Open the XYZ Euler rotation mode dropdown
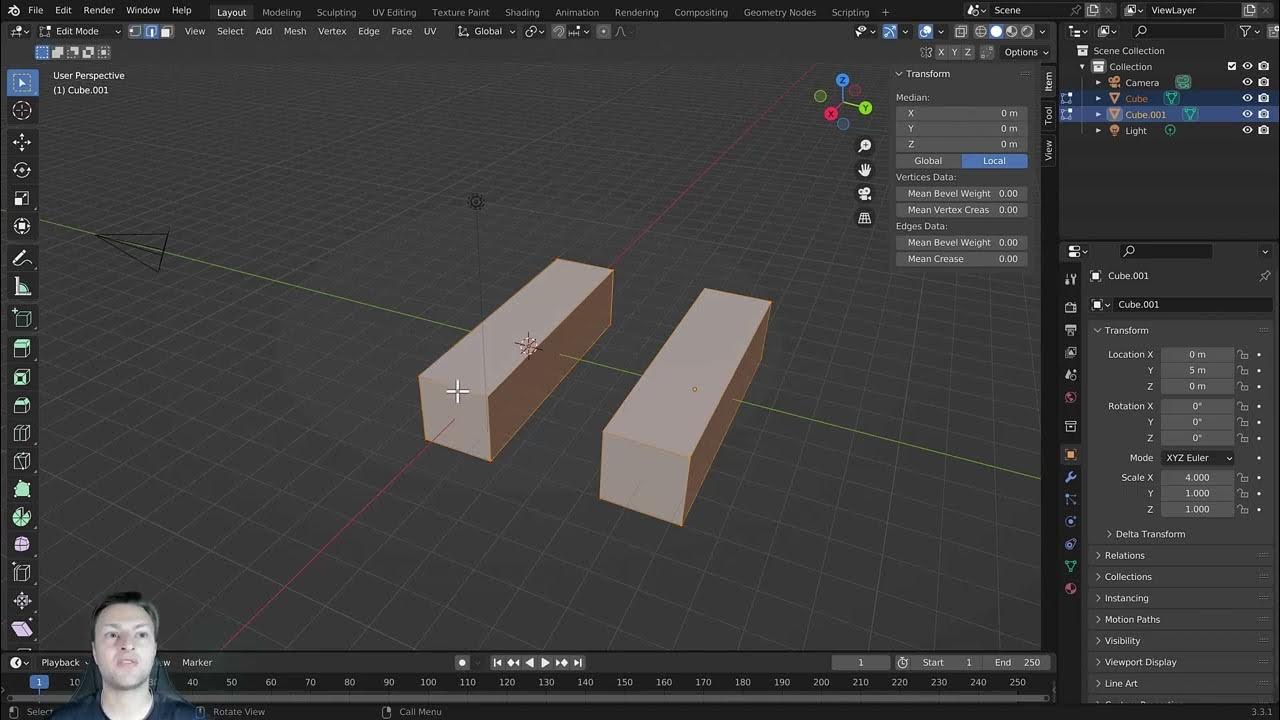Image resolution: width=1280 pixels, height=720 pixels. (1197, 458)
